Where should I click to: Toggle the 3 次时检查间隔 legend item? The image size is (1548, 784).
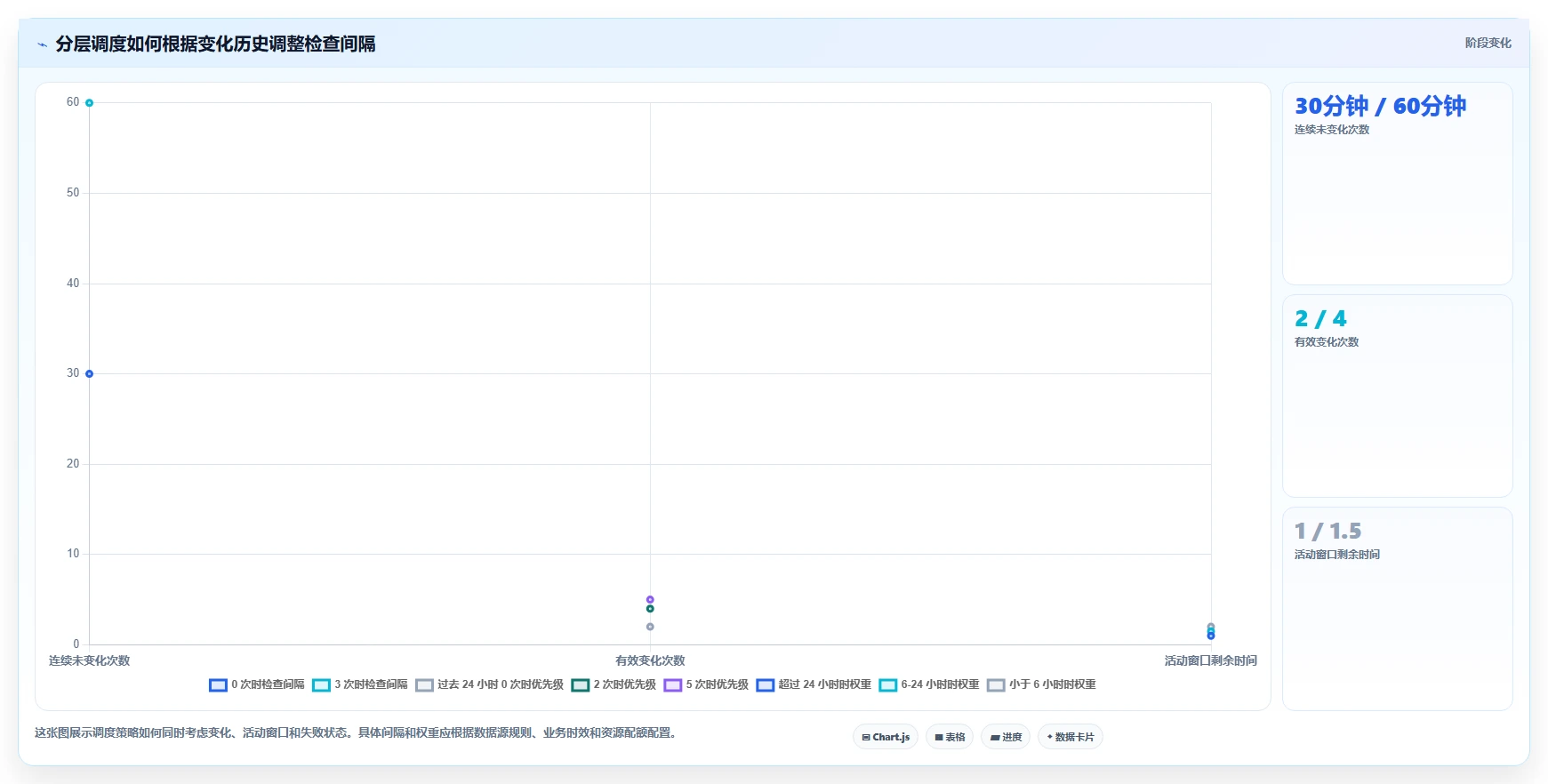click(x=360, y=684)
